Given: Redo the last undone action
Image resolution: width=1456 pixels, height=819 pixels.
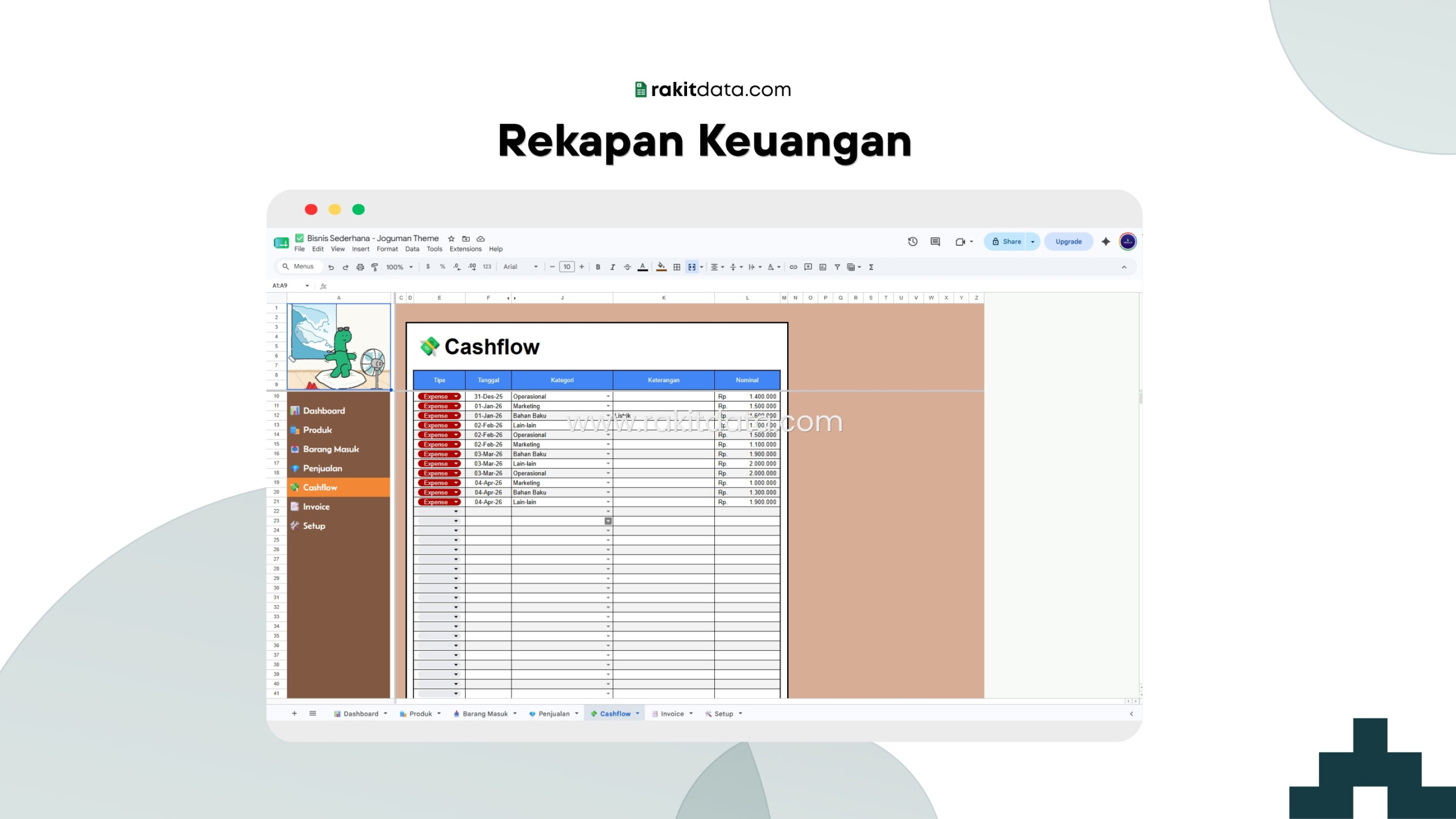Looking at the screenshot, I should pos(345,267).
